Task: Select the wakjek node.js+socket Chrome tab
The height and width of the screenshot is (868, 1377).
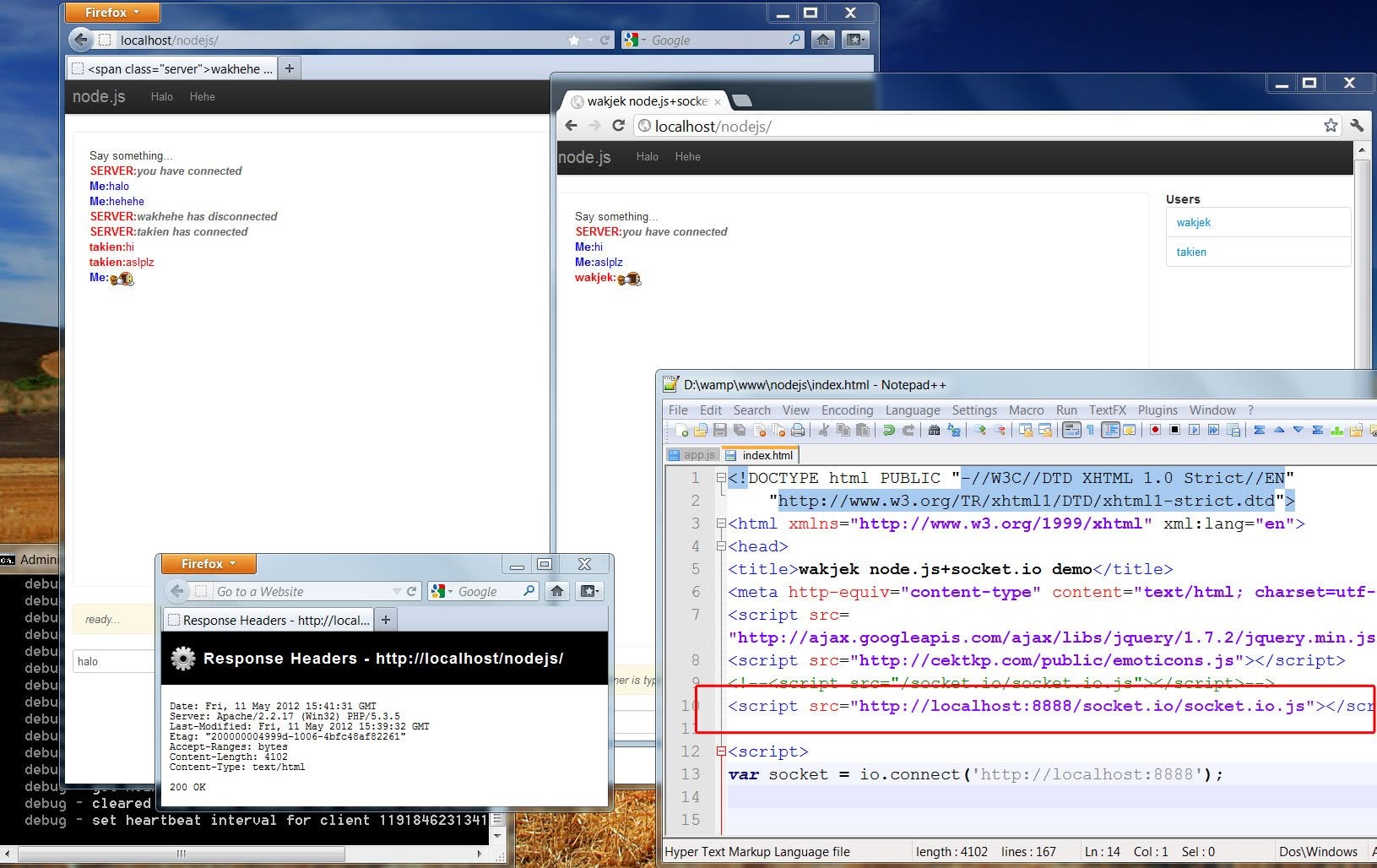Action: click(646, 101)
